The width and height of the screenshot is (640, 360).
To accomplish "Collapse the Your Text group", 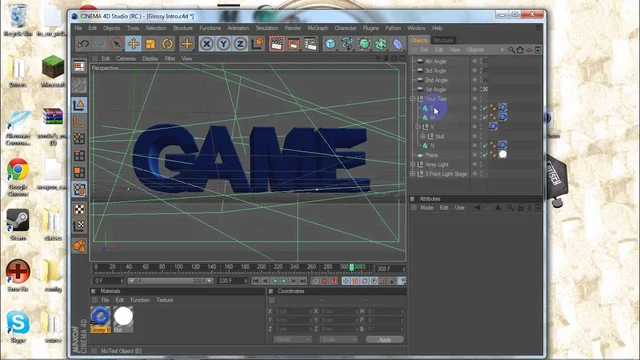I will click(412, 99).
